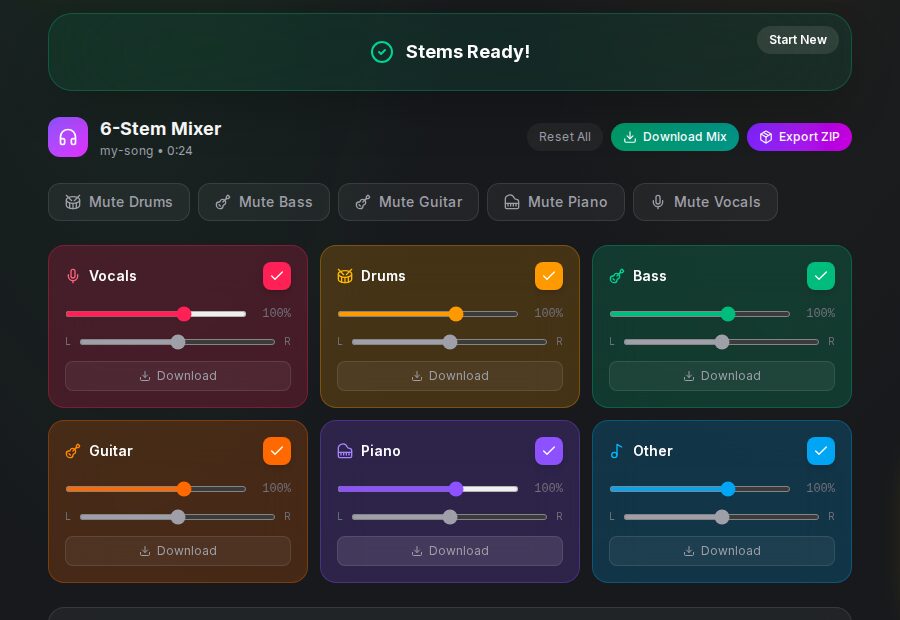
Task: Toggle the Guitar stem checkbox
Action: (x=277, y=451)
